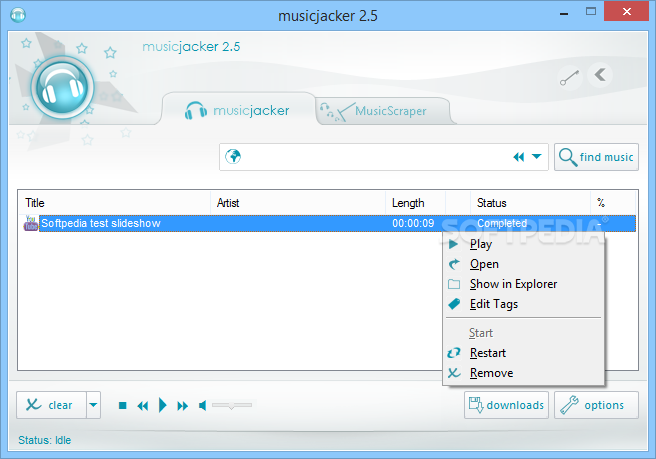Click the 00:00:09 length cell
The image size is (656, 459).
click(x=413, y=223)
